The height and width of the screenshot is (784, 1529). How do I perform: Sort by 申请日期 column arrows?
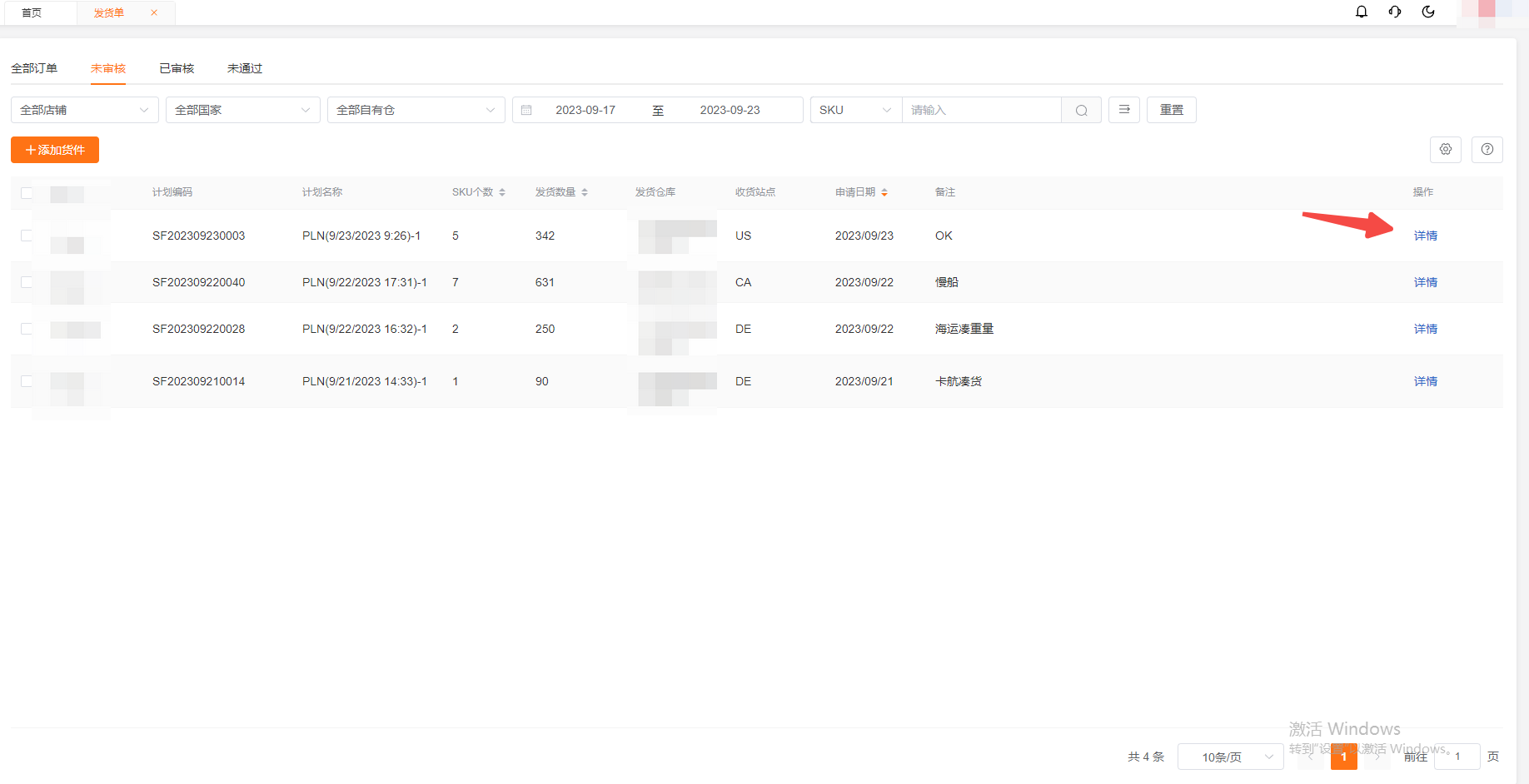click(x=884, y=192)
